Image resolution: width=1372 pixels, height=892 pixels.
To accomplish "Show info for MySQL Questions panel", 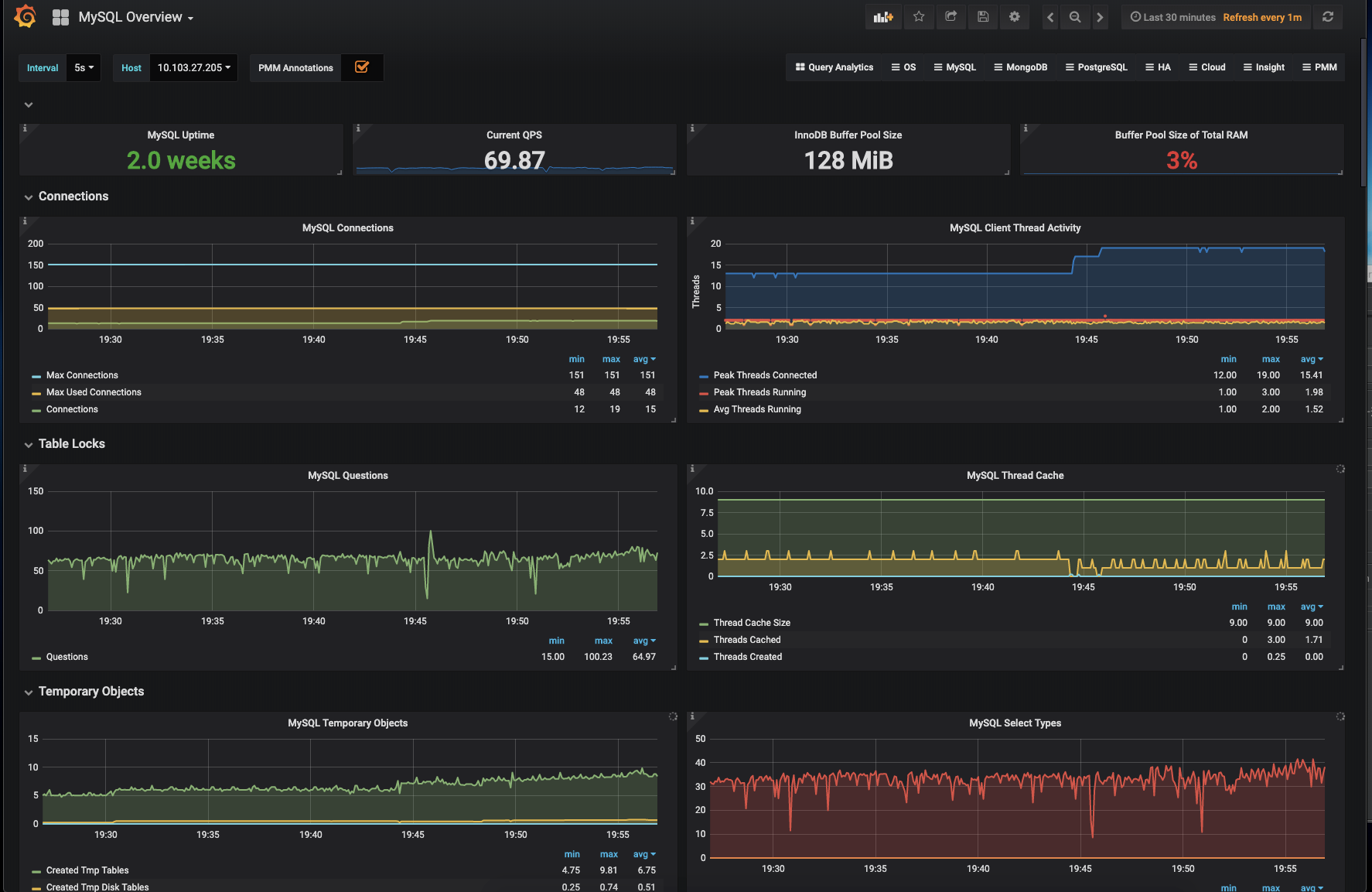I will [25, 469].
